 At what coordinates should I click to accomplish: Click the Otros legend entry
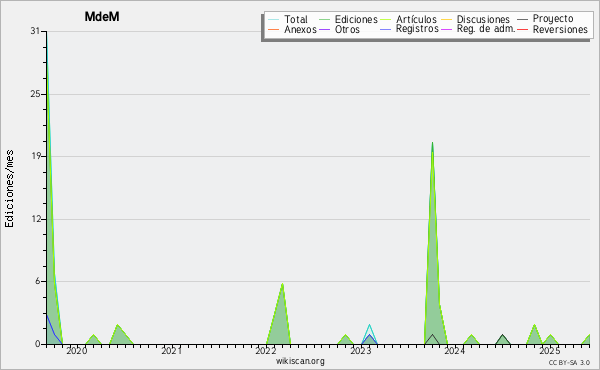click(x=339, y=29)
